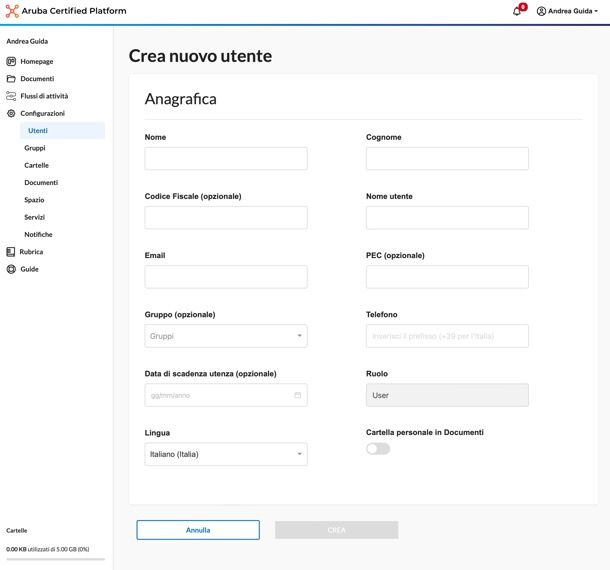Select Utenti submenu item
The width and height of the screenshot is (610, 570).
click(62, 131)
